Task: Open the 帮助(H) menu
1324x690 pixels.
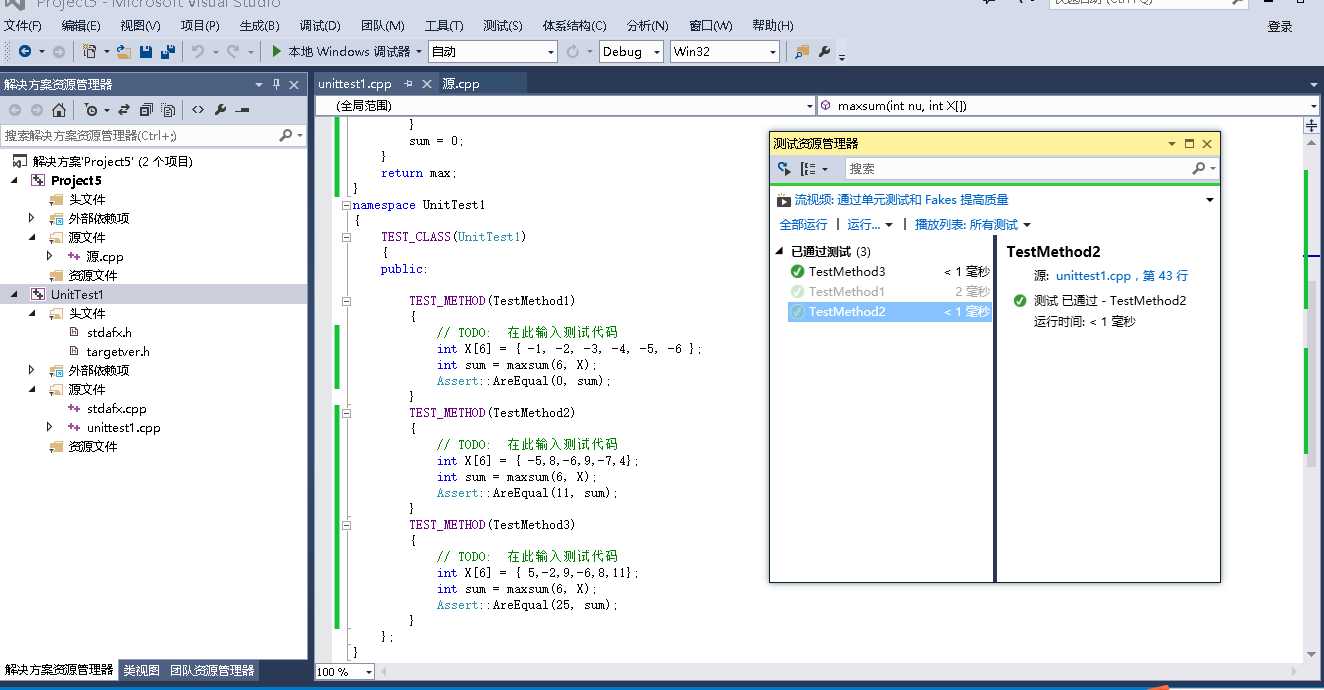Action: point(772,26)
